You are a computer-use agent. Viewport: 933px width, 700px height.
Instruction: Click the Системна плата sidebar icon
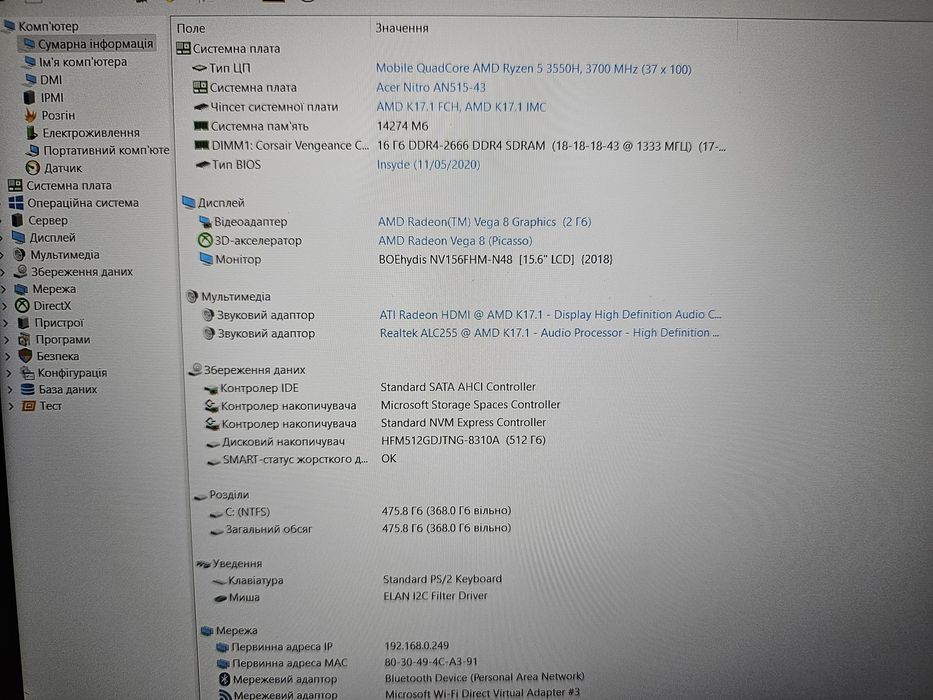[x=15, y=185]
